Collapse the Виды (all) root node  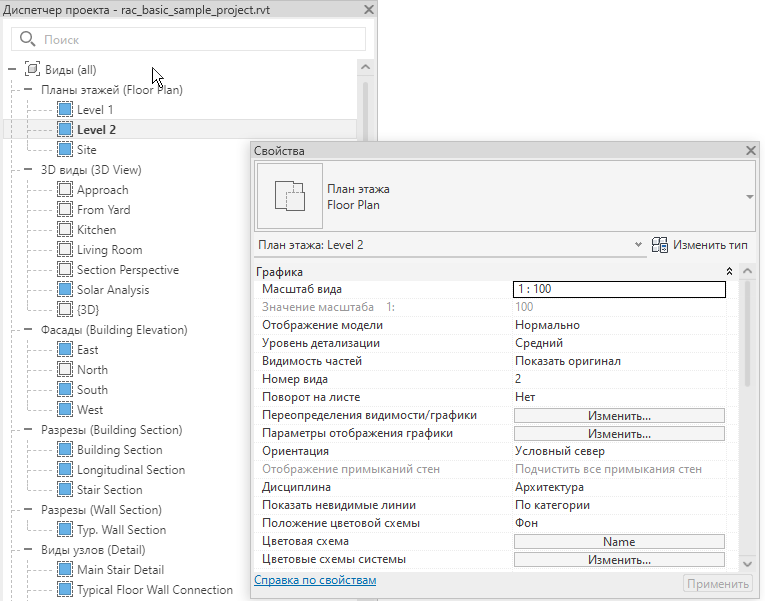click(x=12, y=69)
